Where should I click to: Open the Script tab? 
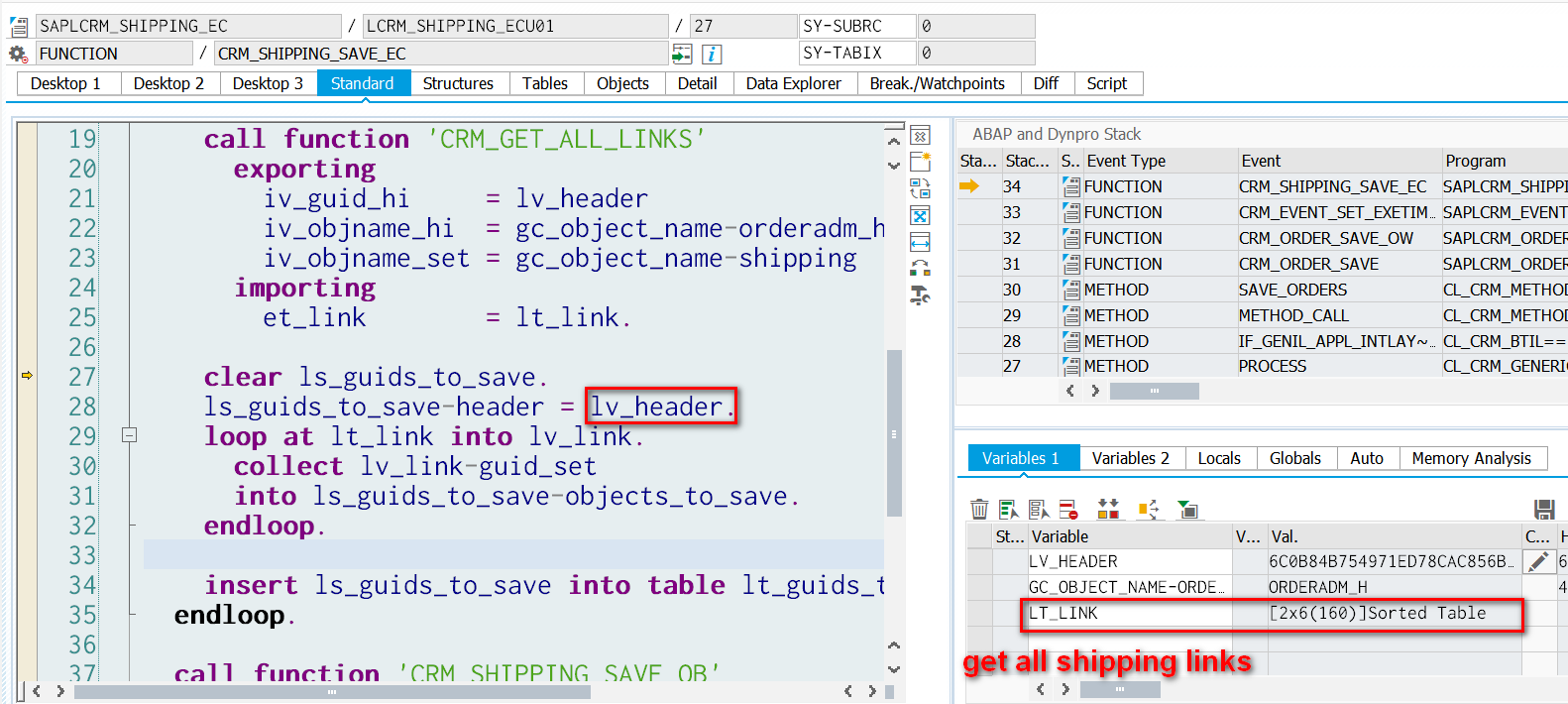(x=1107, y=83)
